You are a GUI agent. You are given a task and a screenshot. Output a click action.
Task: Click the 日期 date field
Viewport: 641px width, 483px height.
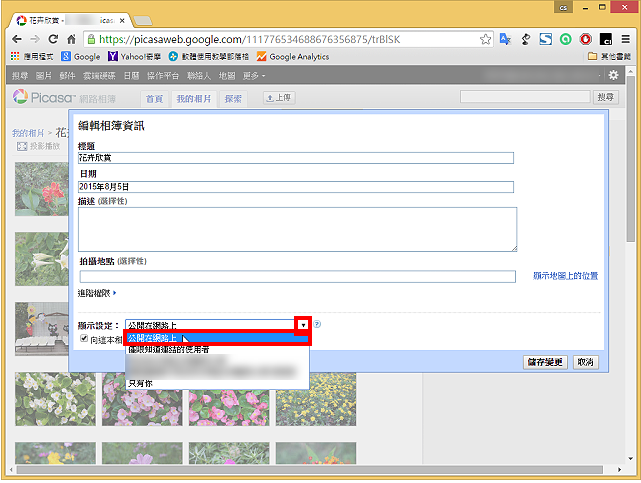(296, 187)
